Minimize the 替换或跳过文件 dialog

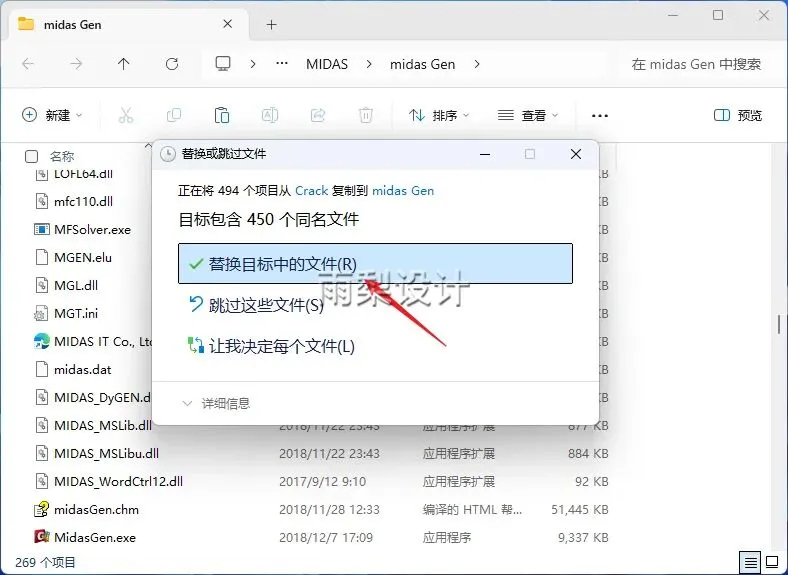(485, 154)
